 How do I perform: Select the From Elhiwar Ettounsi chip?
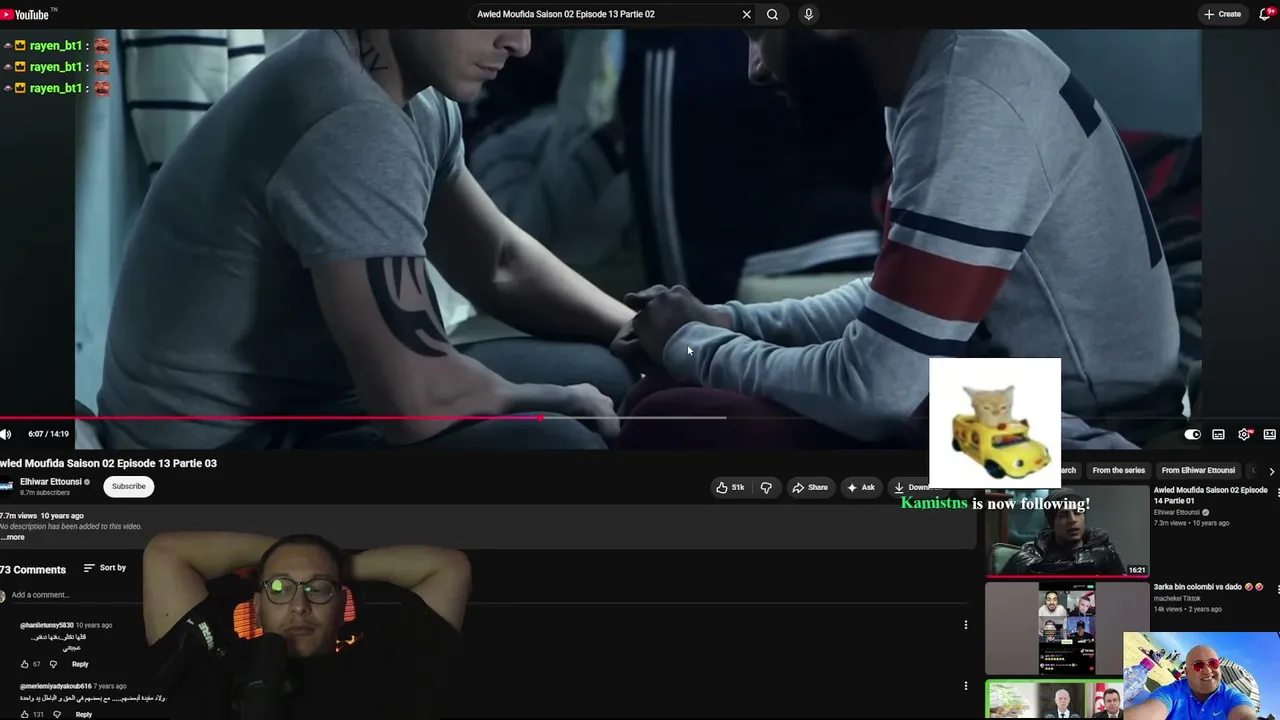click(1198, 470)
